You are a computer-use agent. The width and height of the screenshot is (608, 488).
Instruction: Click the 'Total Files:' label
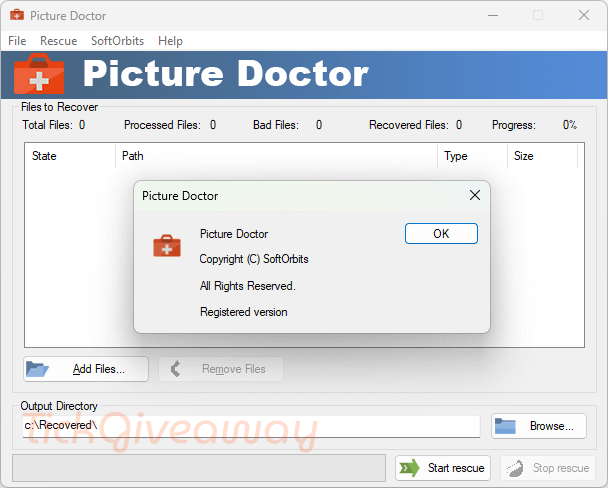tap(47, 125)
